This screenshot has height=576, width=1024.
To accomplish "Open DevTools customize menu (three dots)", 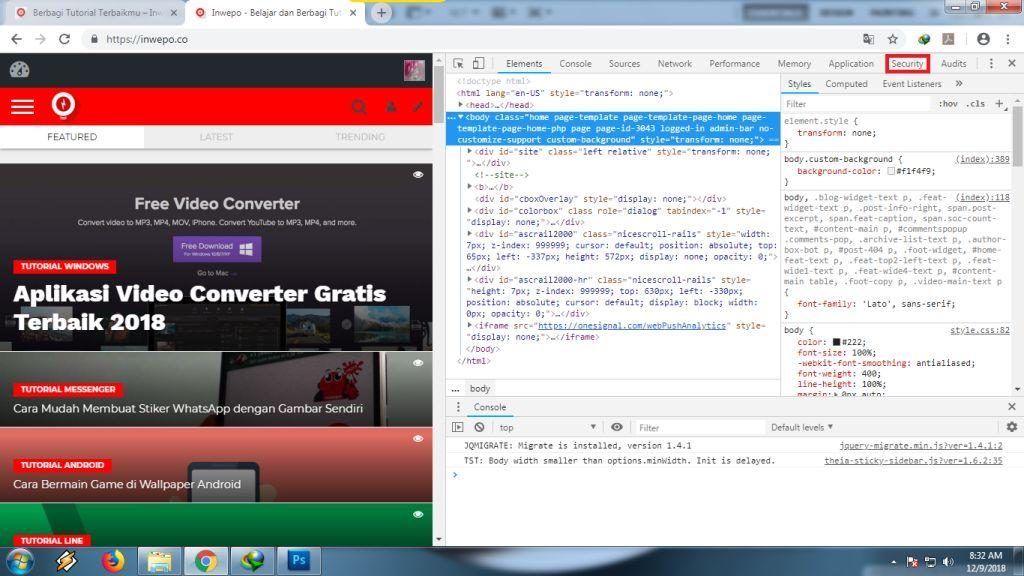I will pyautogui.click(x=991, y=63).
